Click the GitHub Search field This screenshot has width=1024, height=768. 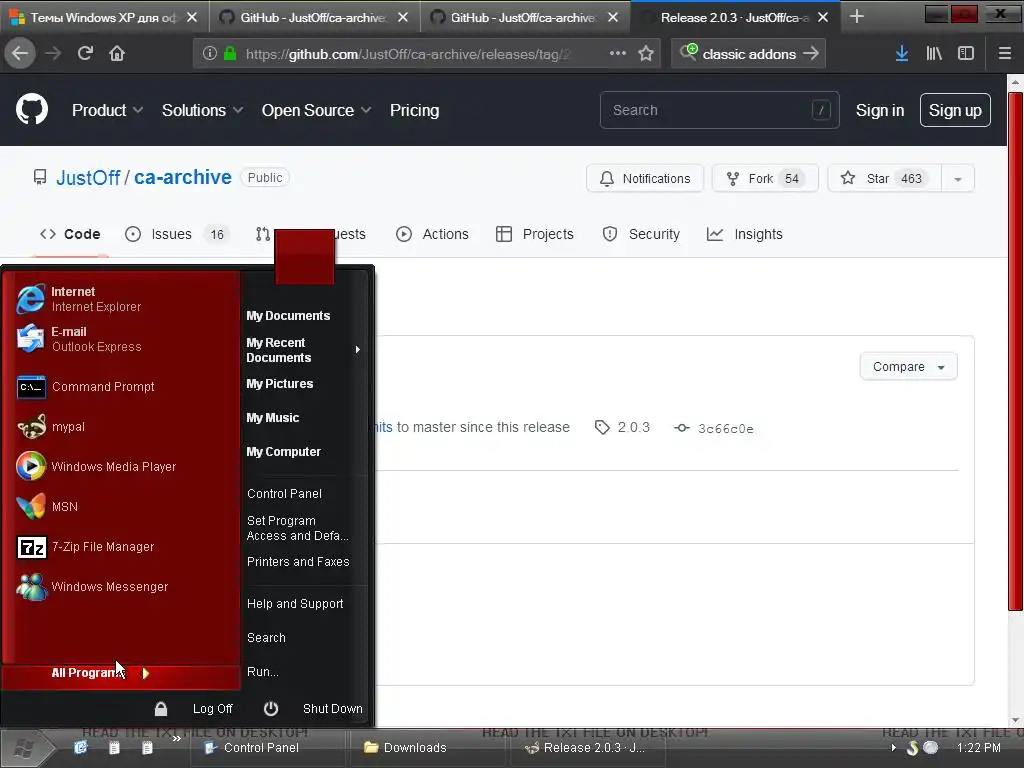coord(719,110)
